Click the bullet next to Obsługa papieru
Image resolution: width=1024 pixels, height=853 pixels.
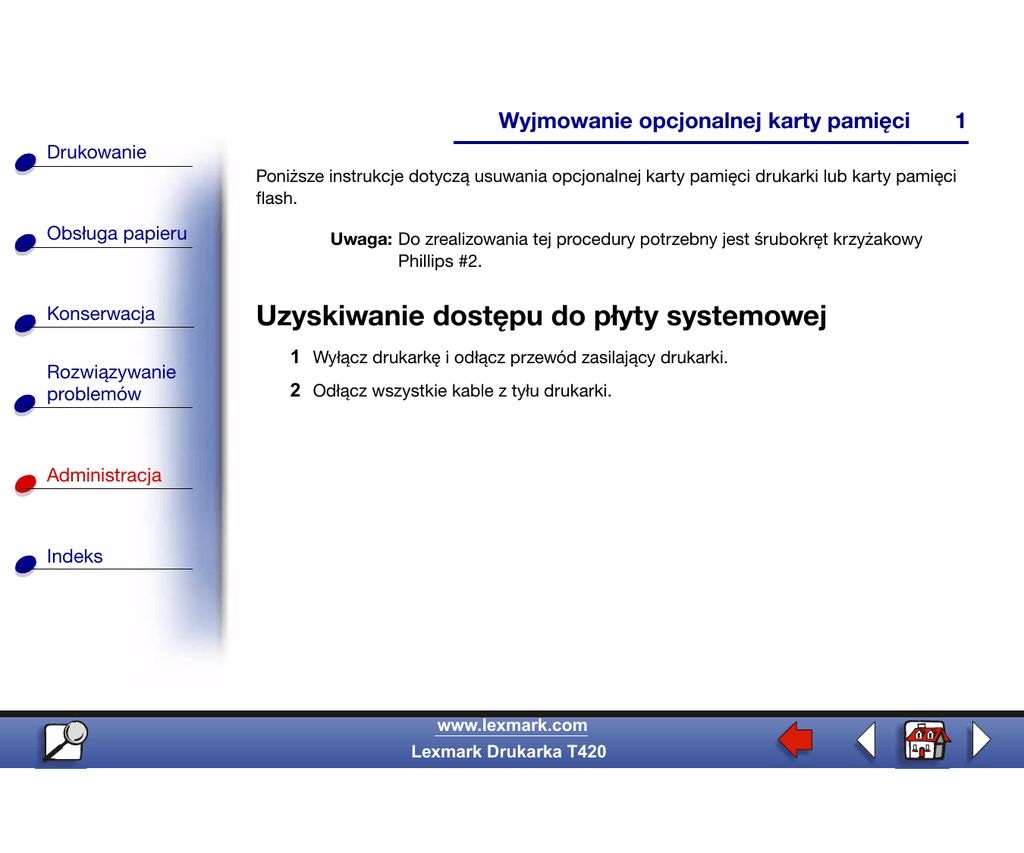(26, 244)
